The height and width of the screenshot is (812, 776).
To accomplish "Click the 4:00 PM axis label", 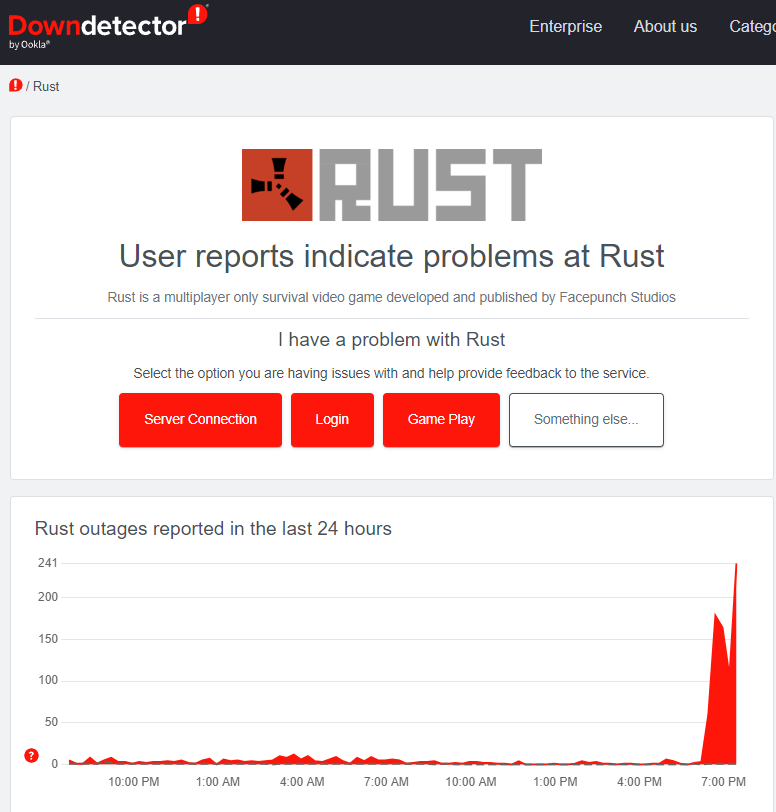I will coord(639,782).
